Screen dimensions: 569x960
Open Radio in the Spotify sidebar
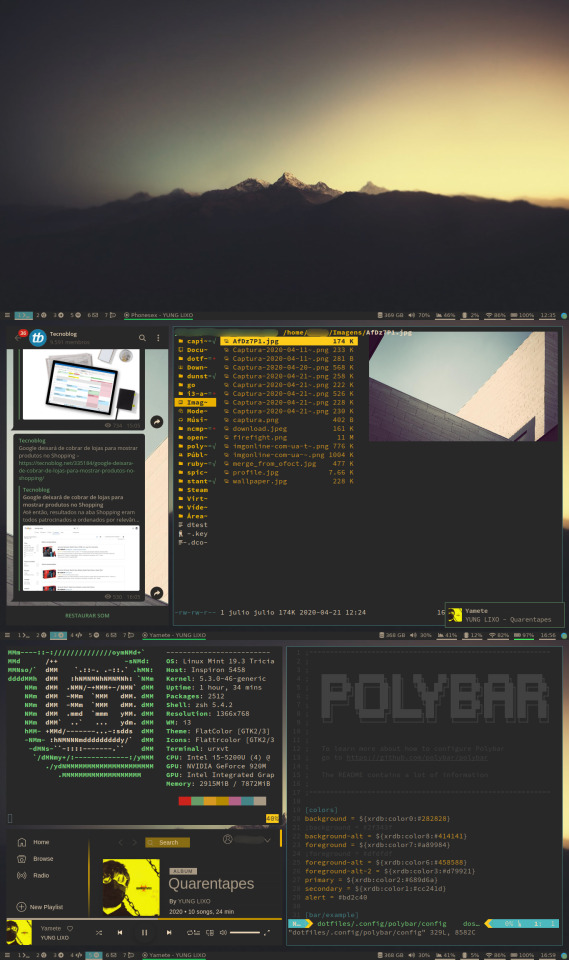34,875
